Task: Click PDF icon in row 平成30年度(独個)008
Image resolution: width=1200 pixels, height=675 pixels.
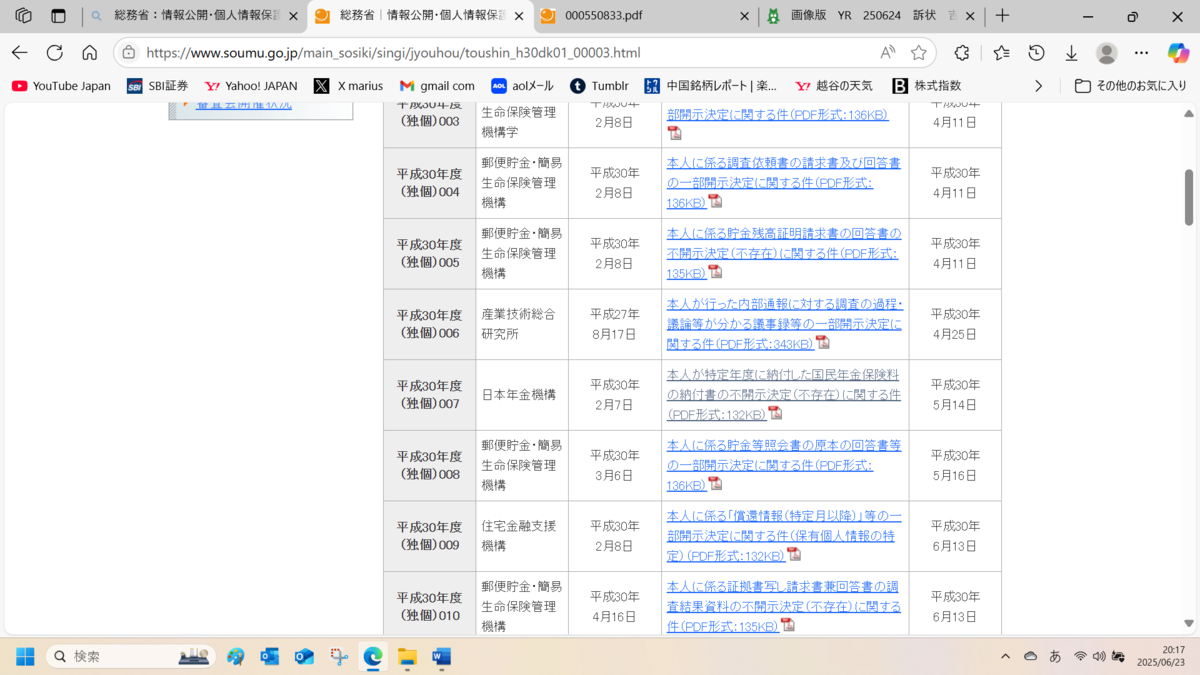Action: click(715, 483)
